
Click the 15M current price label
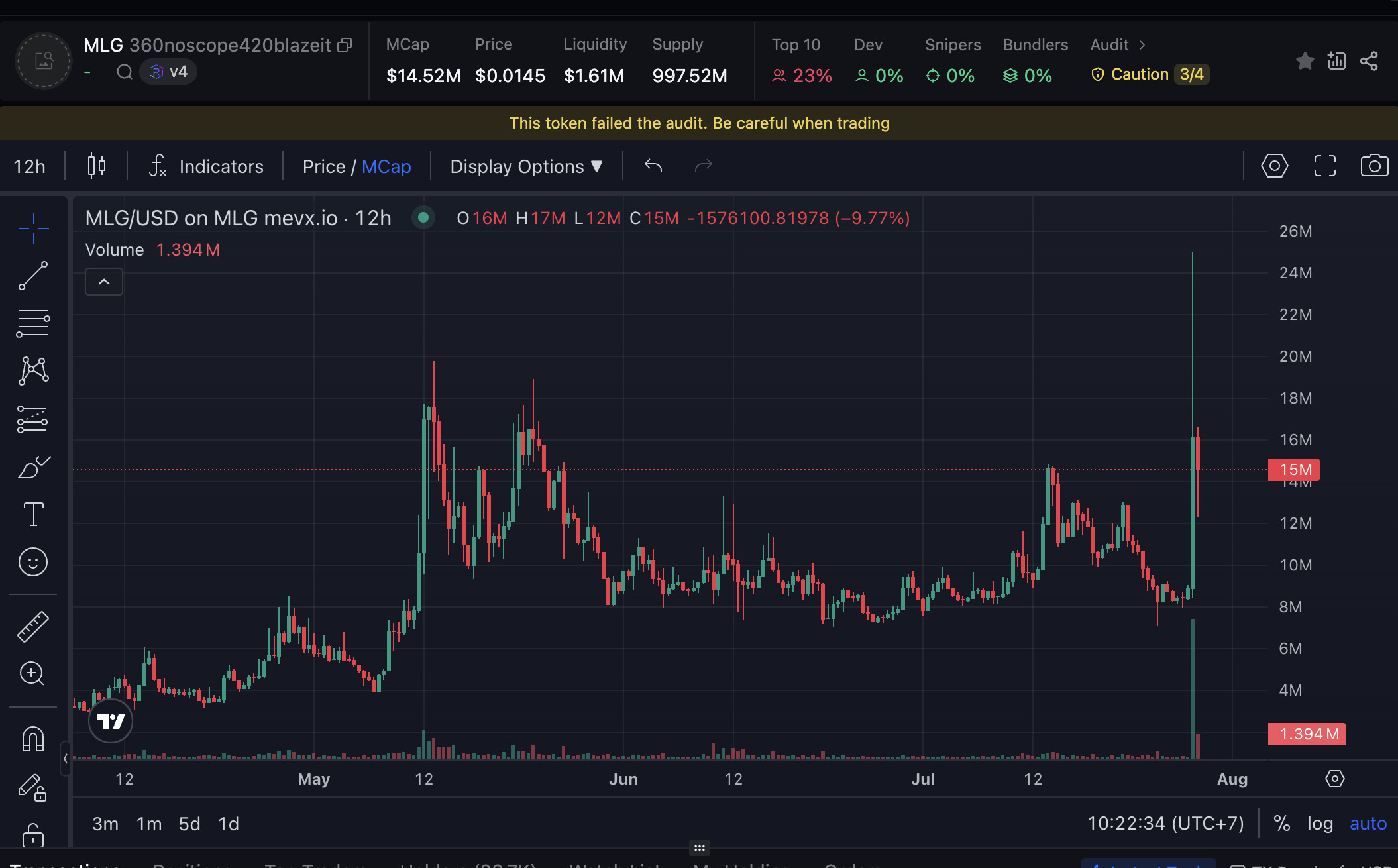[x=1294, y=470]
